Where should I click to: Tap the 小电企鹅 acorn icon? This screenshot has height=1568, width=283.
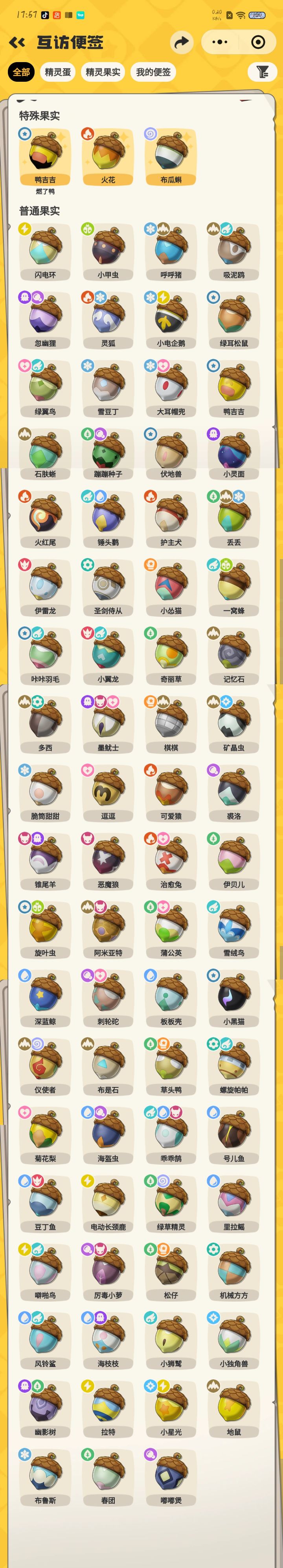coord(171,319)
